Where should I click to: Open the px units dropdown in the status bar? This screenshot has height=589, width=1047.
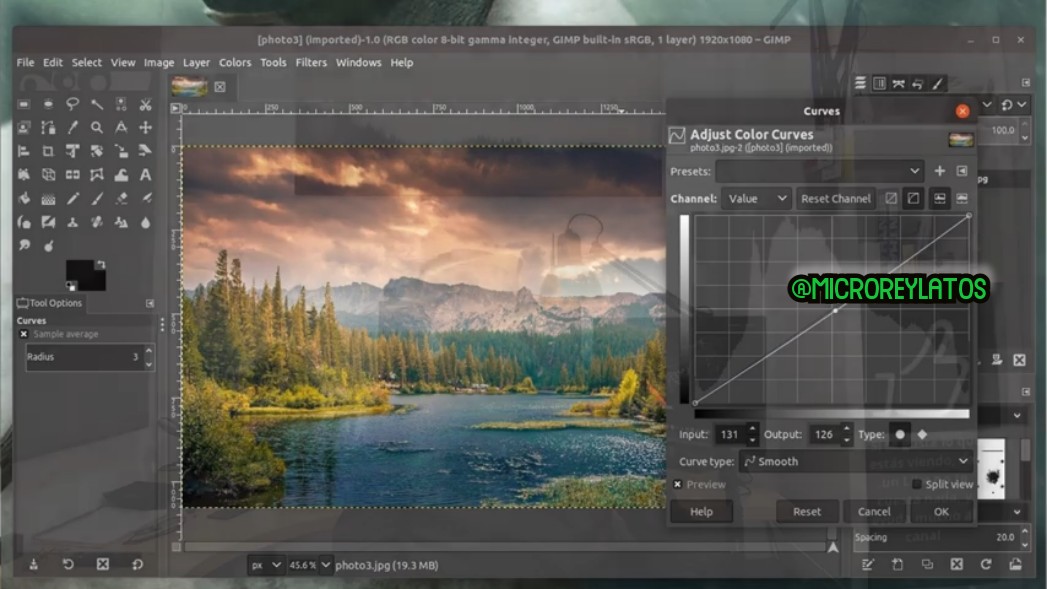click(265, 565)
